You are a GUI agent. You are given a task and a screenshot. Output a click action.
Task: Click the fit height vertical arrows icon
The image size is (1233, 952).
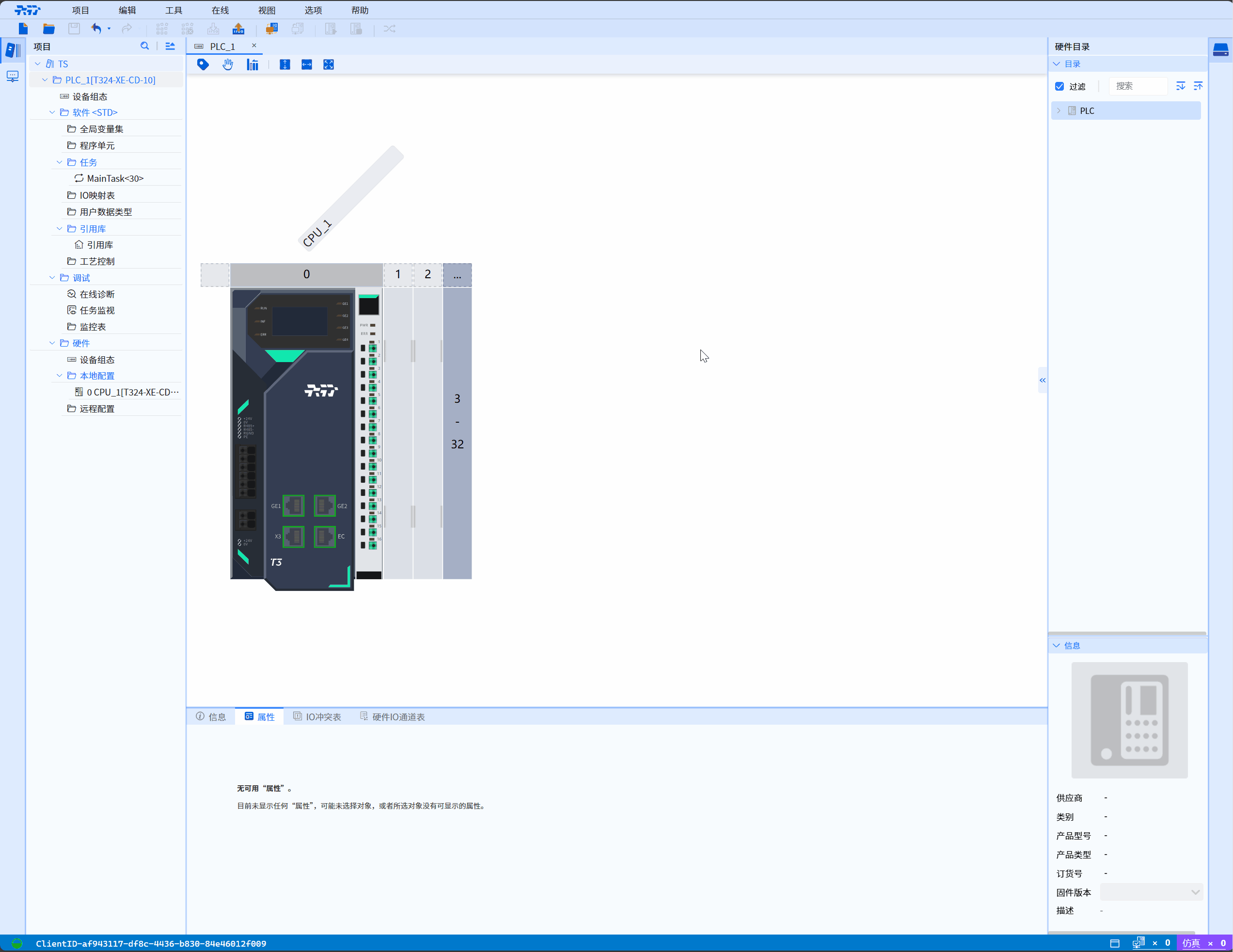tap(285, 65)
